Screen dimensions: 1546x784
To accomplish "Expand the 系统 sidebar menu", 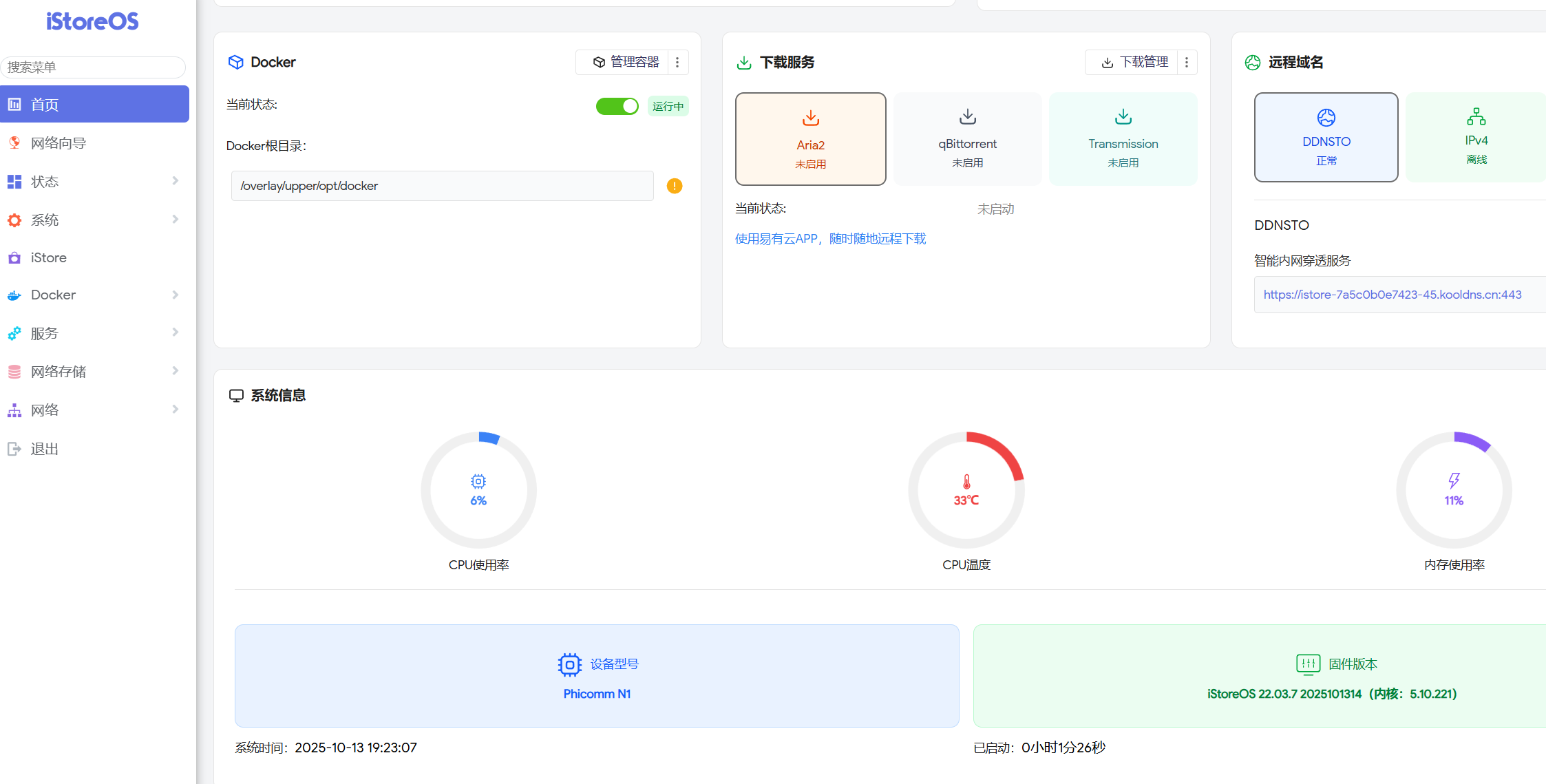I will tap(175, 220).
